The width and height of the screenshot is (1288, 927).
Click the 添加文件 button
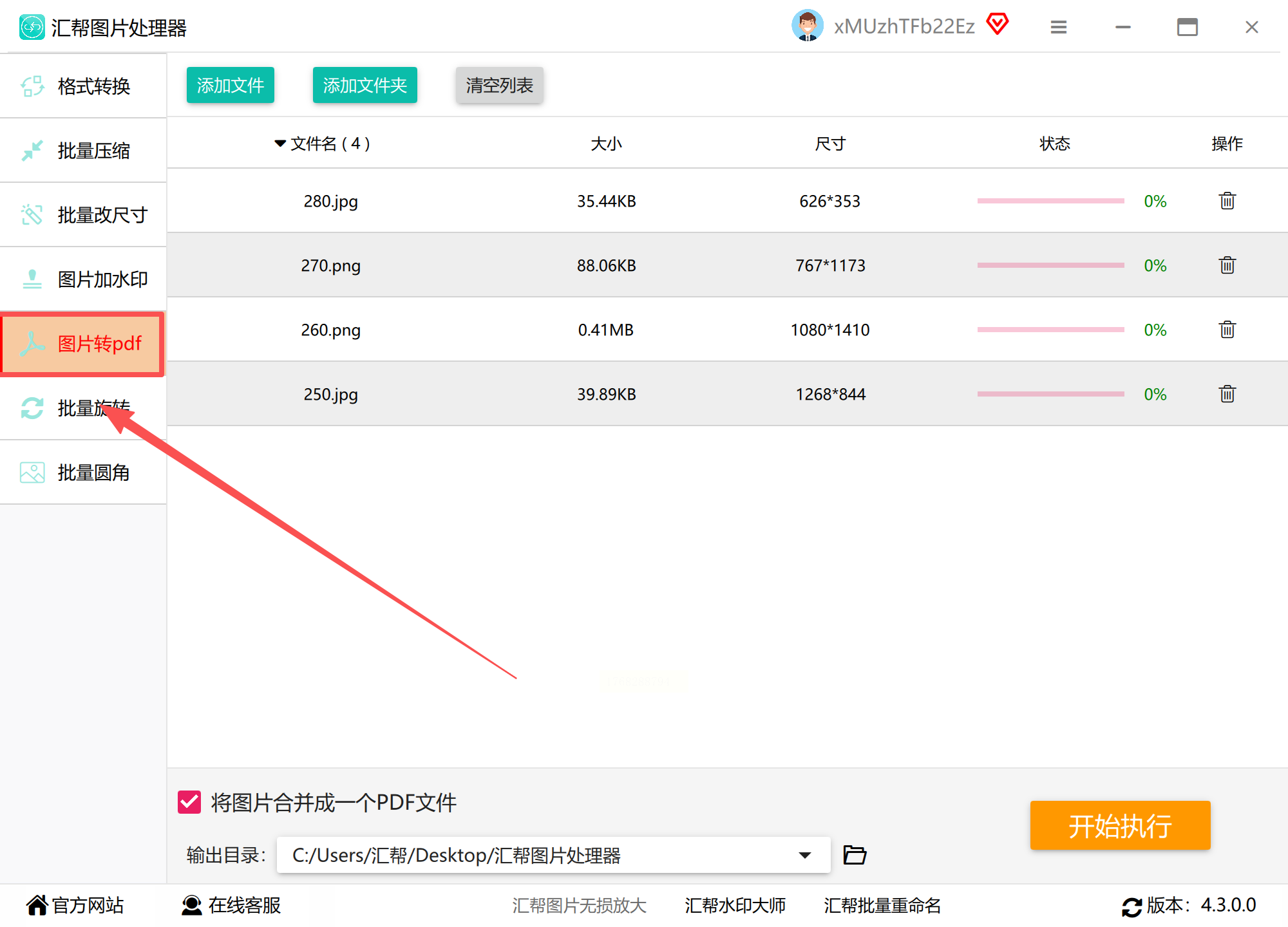(230, 85)
